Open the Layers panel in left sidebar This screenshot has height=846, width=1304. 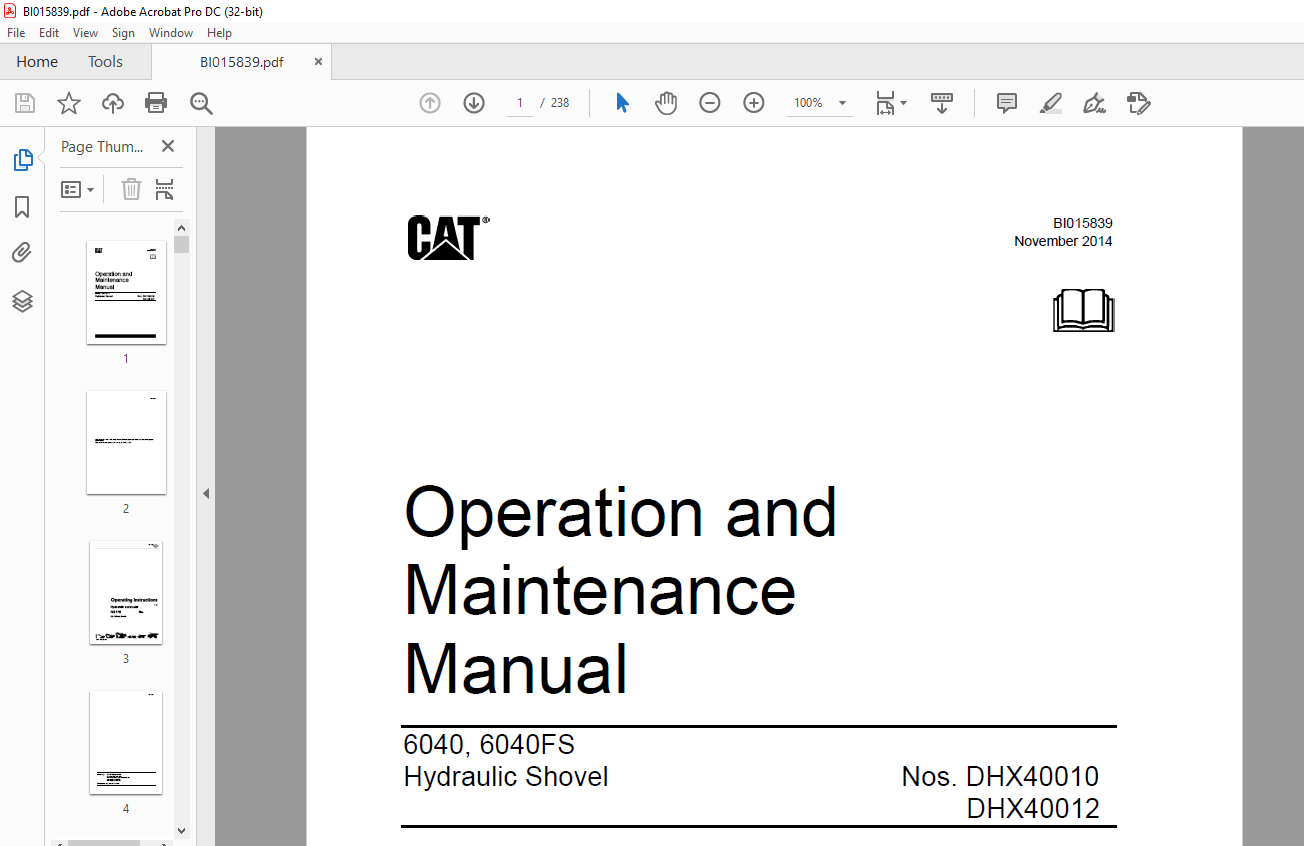pos(22,301)
